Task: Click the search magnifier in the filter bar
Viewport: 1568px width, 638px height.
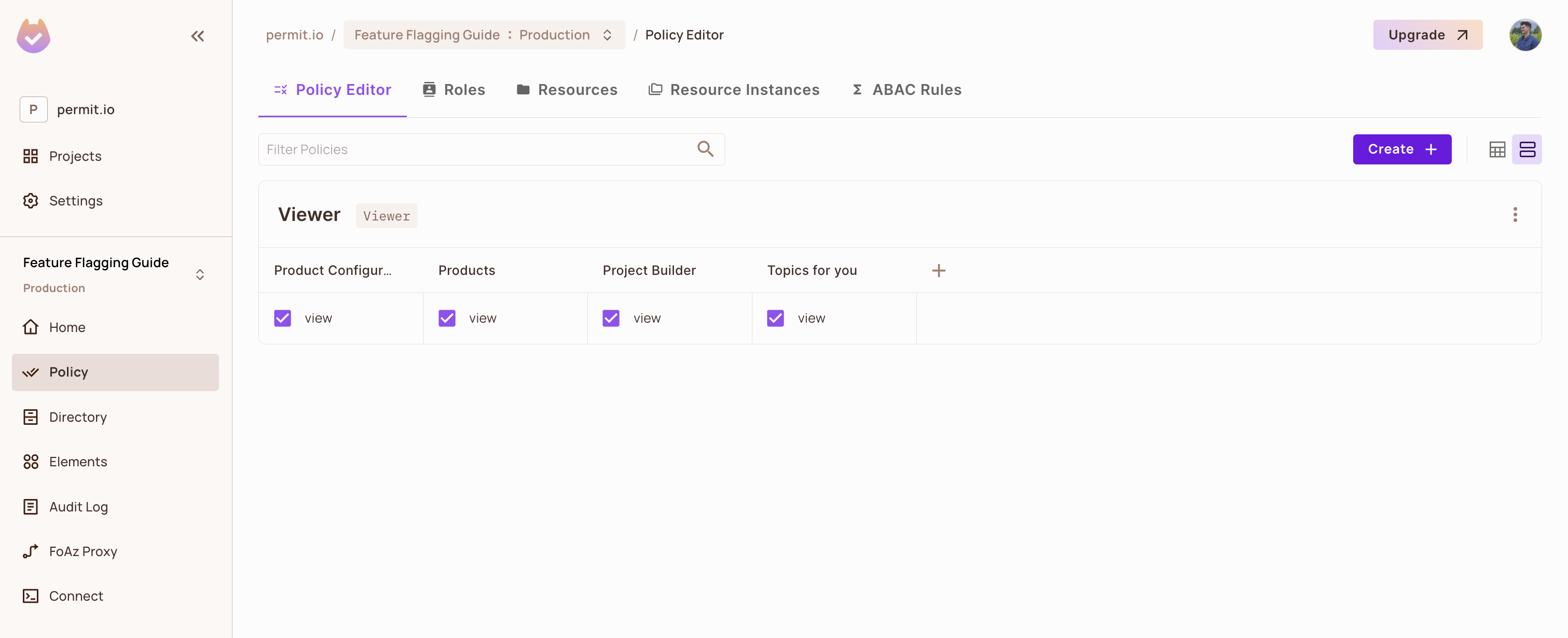Action: 705,148
